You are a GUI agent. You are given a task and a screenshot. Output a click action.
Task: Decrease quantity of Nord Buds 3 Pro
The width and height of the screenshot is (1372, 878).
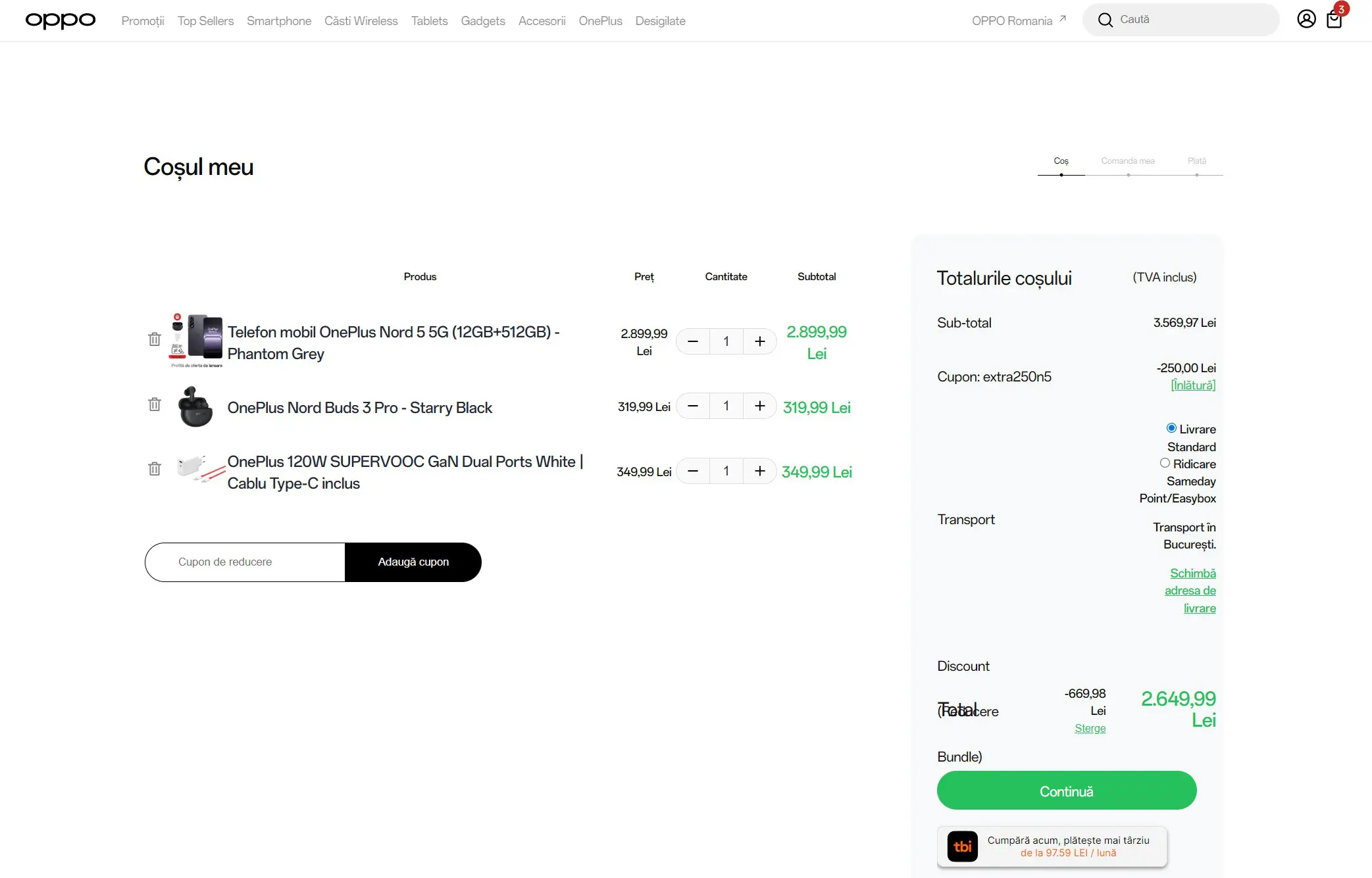[x=693, y=406]
